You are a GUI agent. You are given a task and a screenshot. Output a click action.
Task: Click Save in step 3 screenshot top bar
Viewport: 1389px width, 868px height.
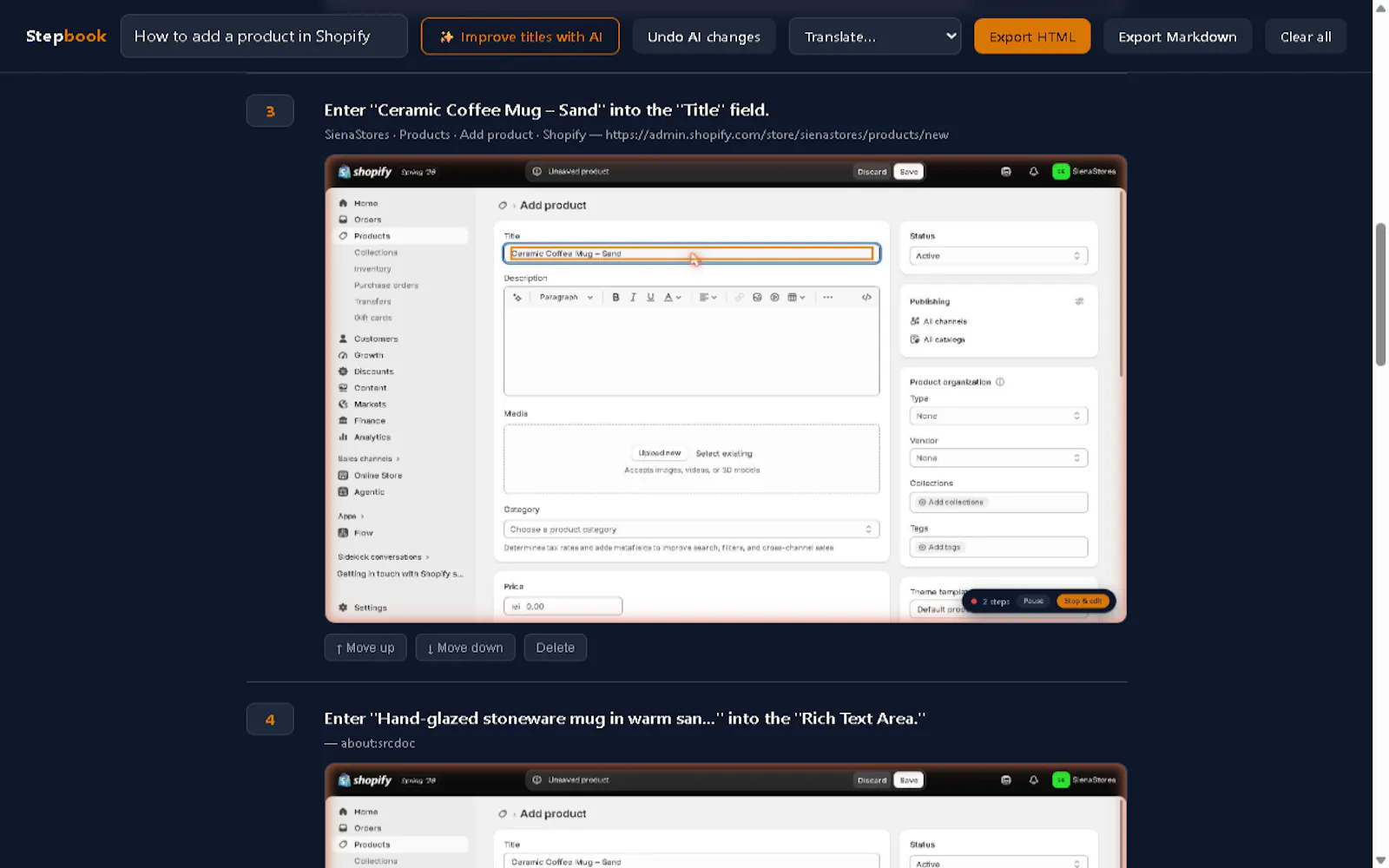point(909,172)
